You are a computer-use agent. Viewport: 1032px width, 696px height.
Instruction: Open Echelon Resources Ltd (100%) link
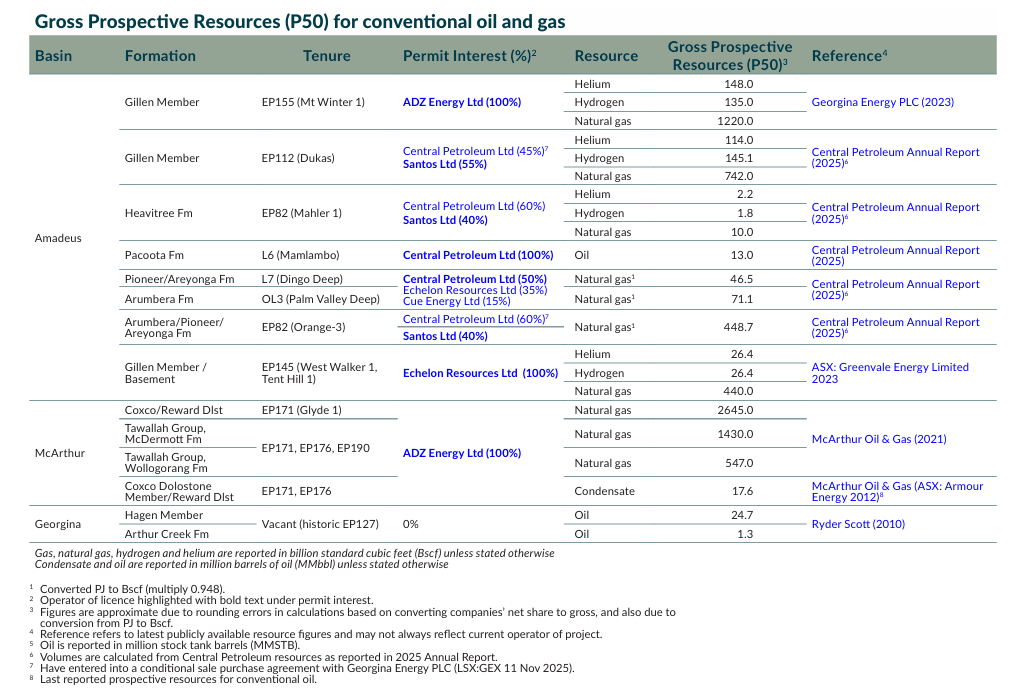point(480,373)
